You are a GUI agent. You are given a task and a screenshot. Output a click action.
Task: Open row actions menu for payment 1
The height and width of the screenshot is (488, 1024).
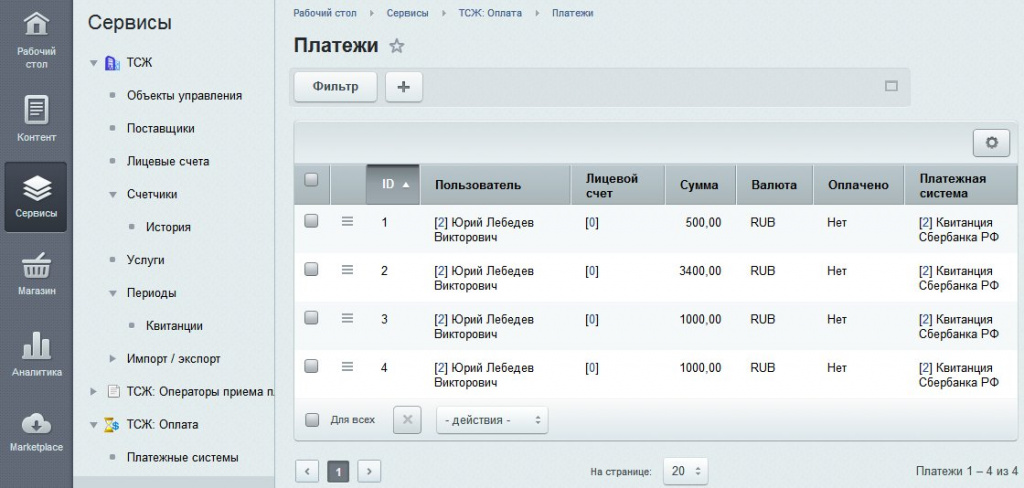348,222
